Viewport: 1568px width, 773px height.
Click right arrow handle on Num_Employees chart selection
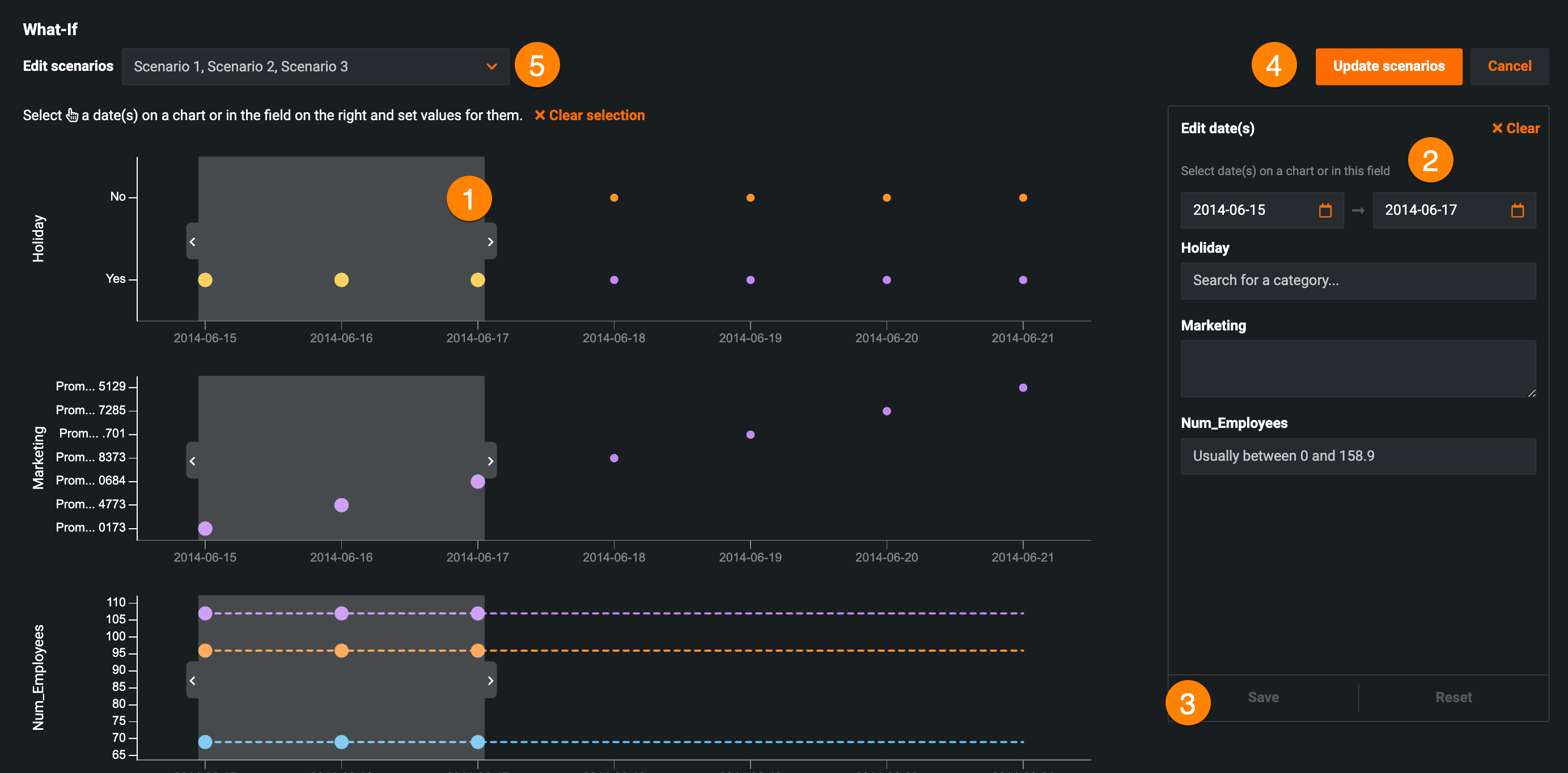click(x=490, y=681)
